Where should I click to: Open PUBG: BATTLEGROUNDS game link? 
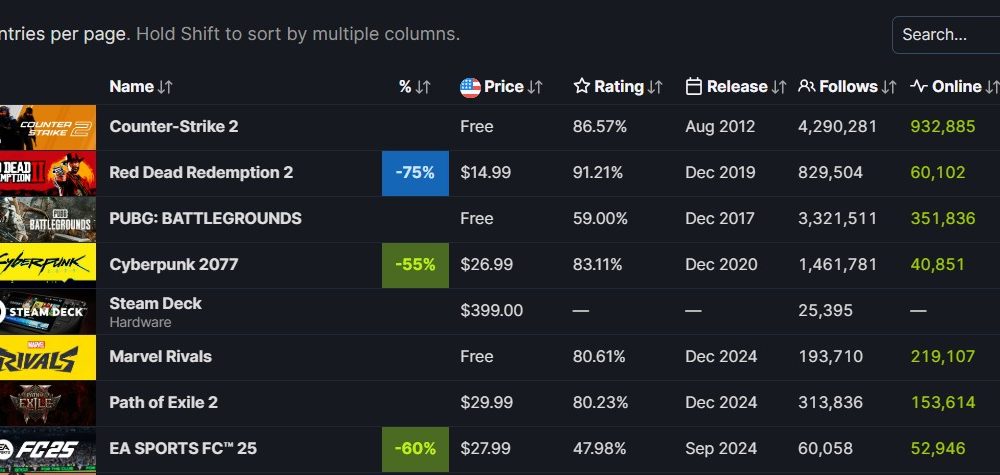point(205,218)
